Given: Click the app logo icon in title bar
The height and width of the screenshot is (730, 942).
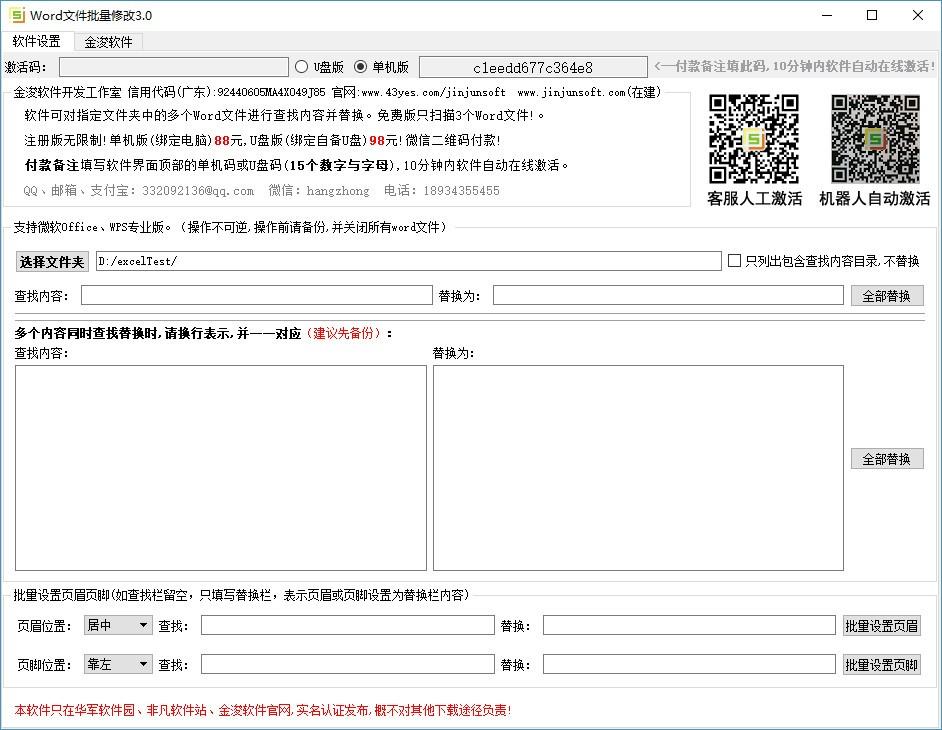Looking at the screenshot, I should 17,15.
